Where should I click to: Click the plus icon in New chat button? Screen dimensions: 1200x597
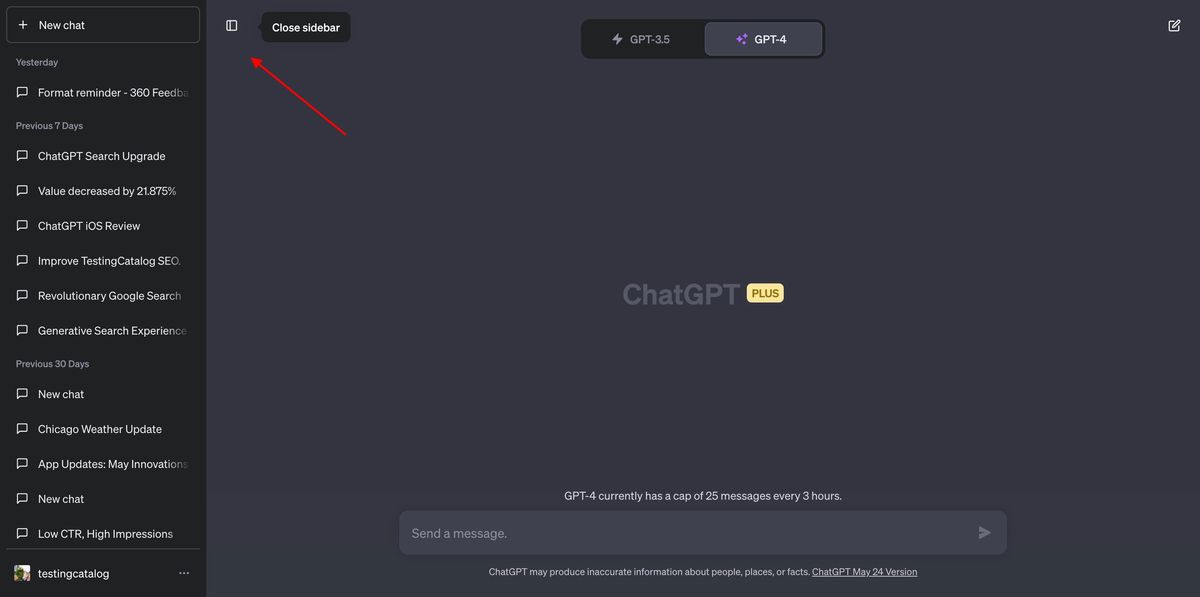pyautogui.click(x=23, y=25)
